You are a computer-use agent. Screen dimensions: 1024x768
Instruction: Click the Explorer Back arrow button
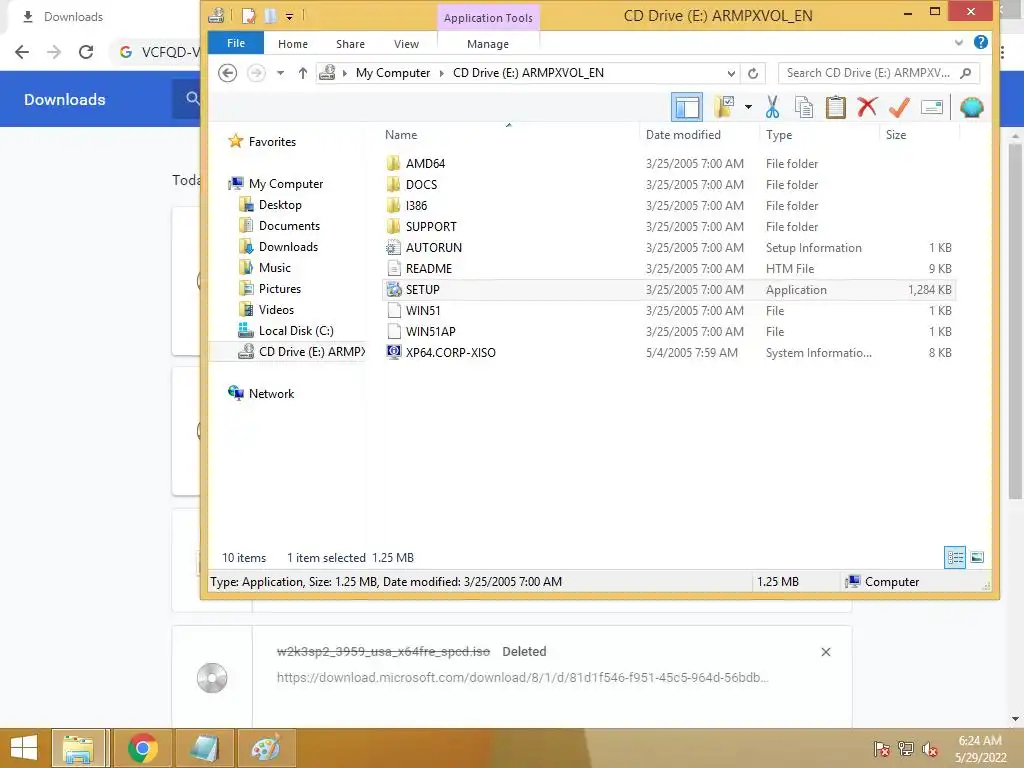[x=227, y=72]
